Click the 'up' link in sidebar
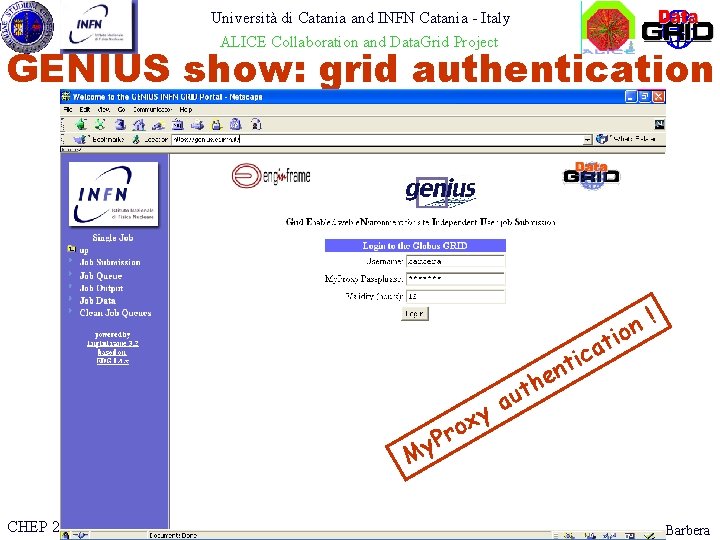The image size is (720, 540). (84, 250)
